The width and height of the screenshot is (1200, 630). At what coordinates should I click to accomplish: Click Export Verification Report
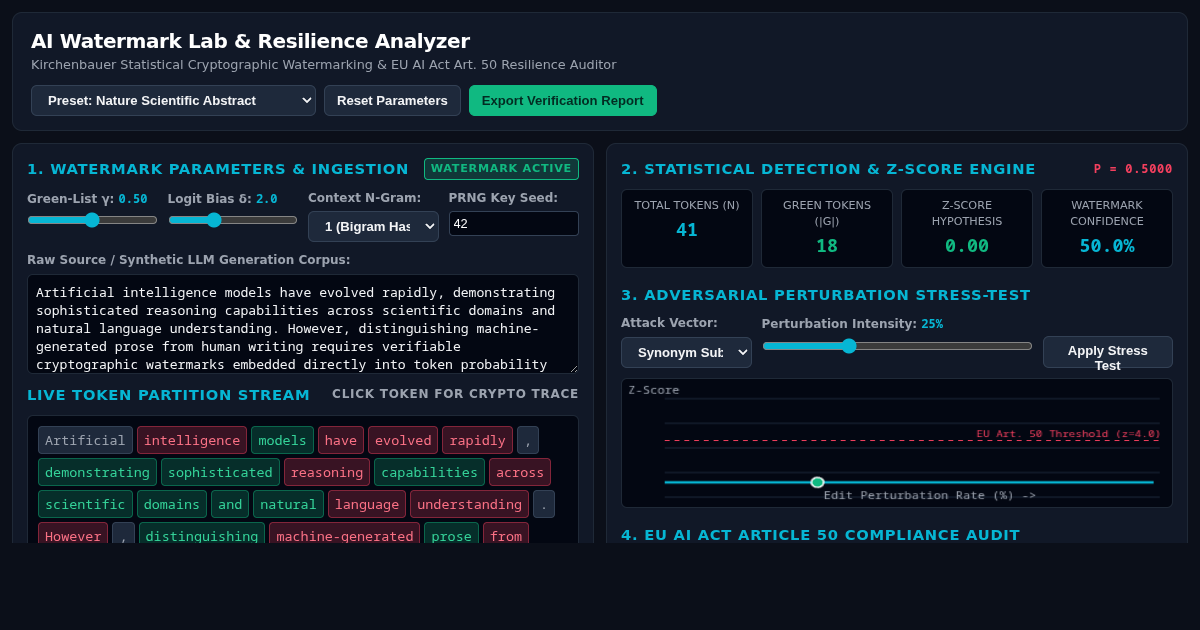click(x=563, y=100)
